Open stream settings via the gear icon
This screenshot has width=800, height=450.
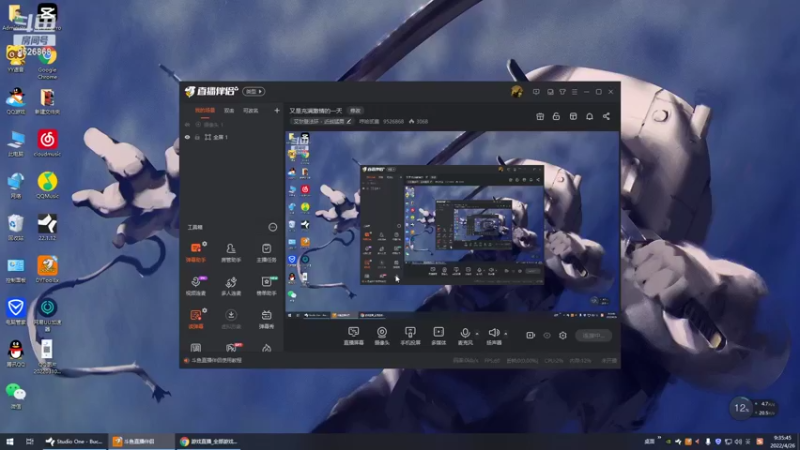[563, 335]
